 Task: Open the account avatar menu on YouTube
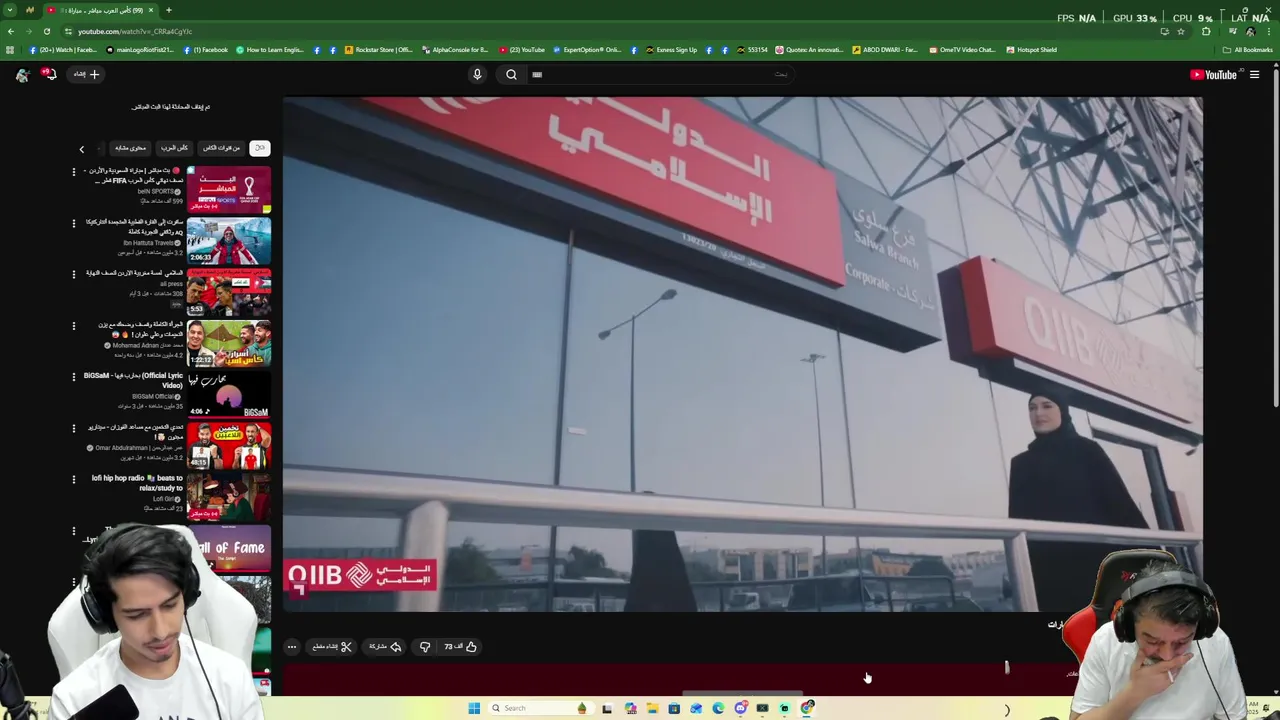[22, 75]
